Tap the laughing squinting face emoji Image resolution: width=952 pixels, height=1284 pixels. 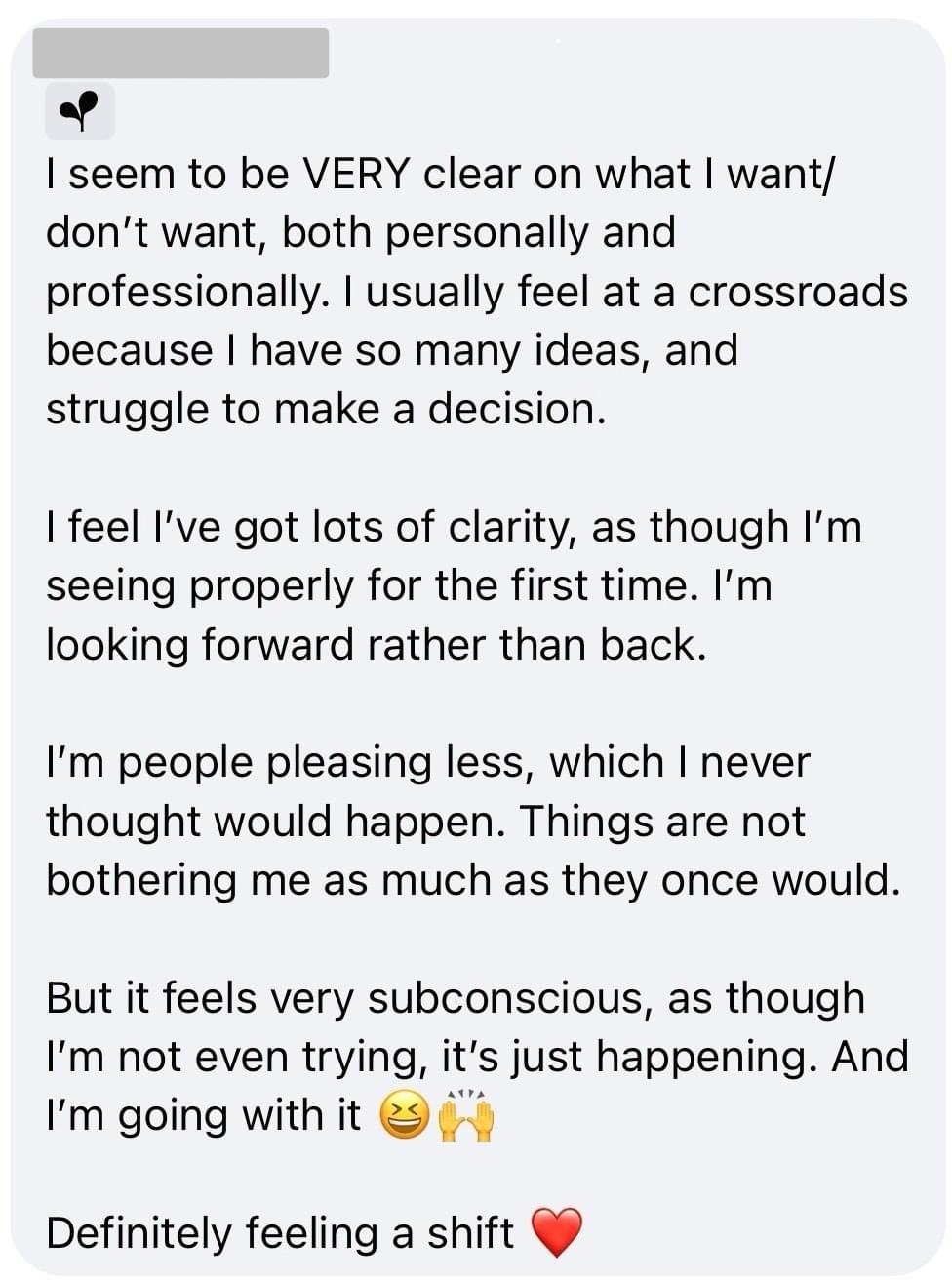[403, 1116]
